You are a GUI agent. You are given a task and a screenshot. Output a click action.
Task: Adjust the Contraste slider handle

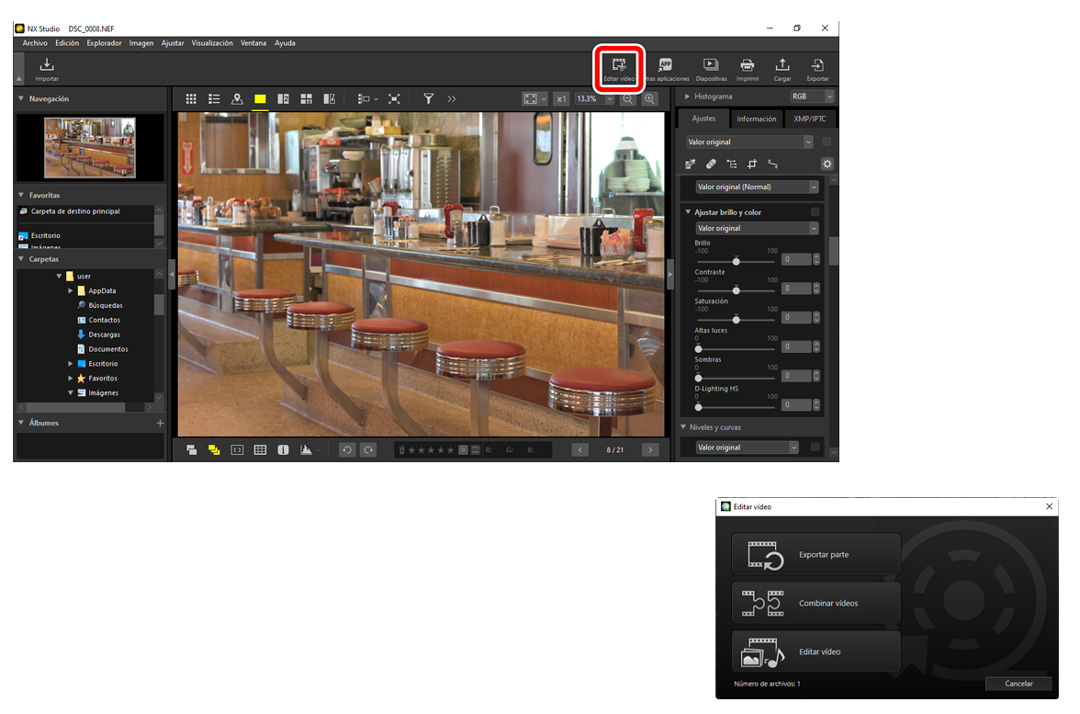[x=736, y=291]
